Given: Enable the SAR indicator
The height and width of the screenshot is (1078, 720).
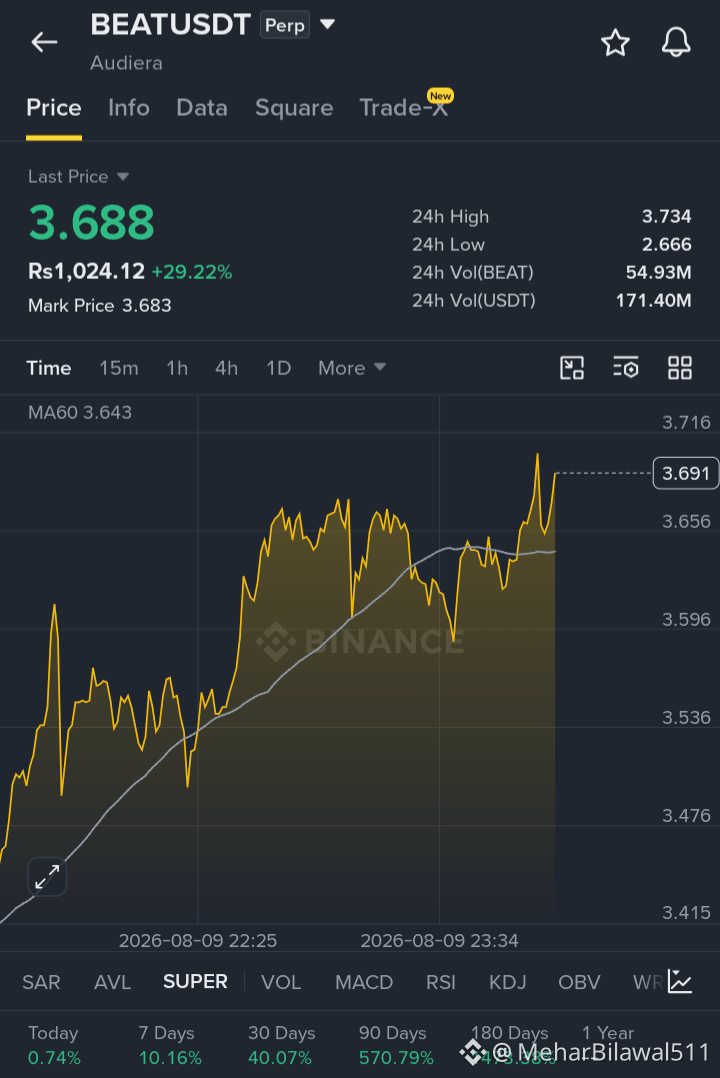Looking at the screenshot, I should point(41,982).
